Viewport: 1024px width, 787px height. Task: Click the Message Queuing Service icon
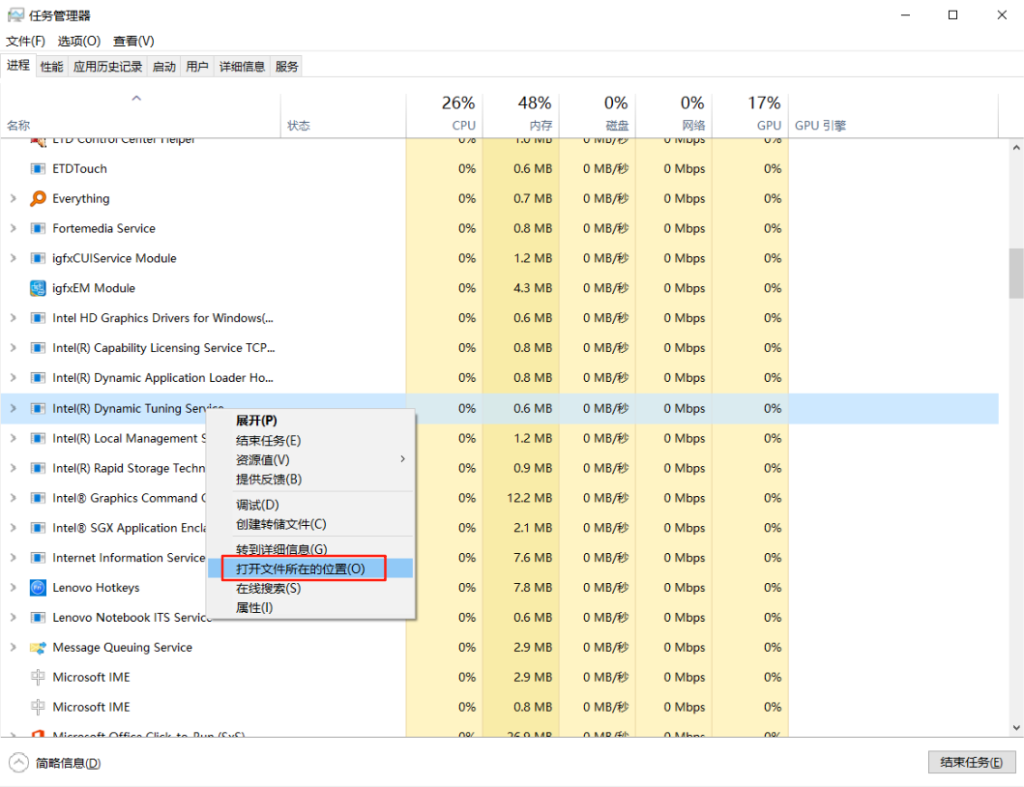click(x=38, y=648)
